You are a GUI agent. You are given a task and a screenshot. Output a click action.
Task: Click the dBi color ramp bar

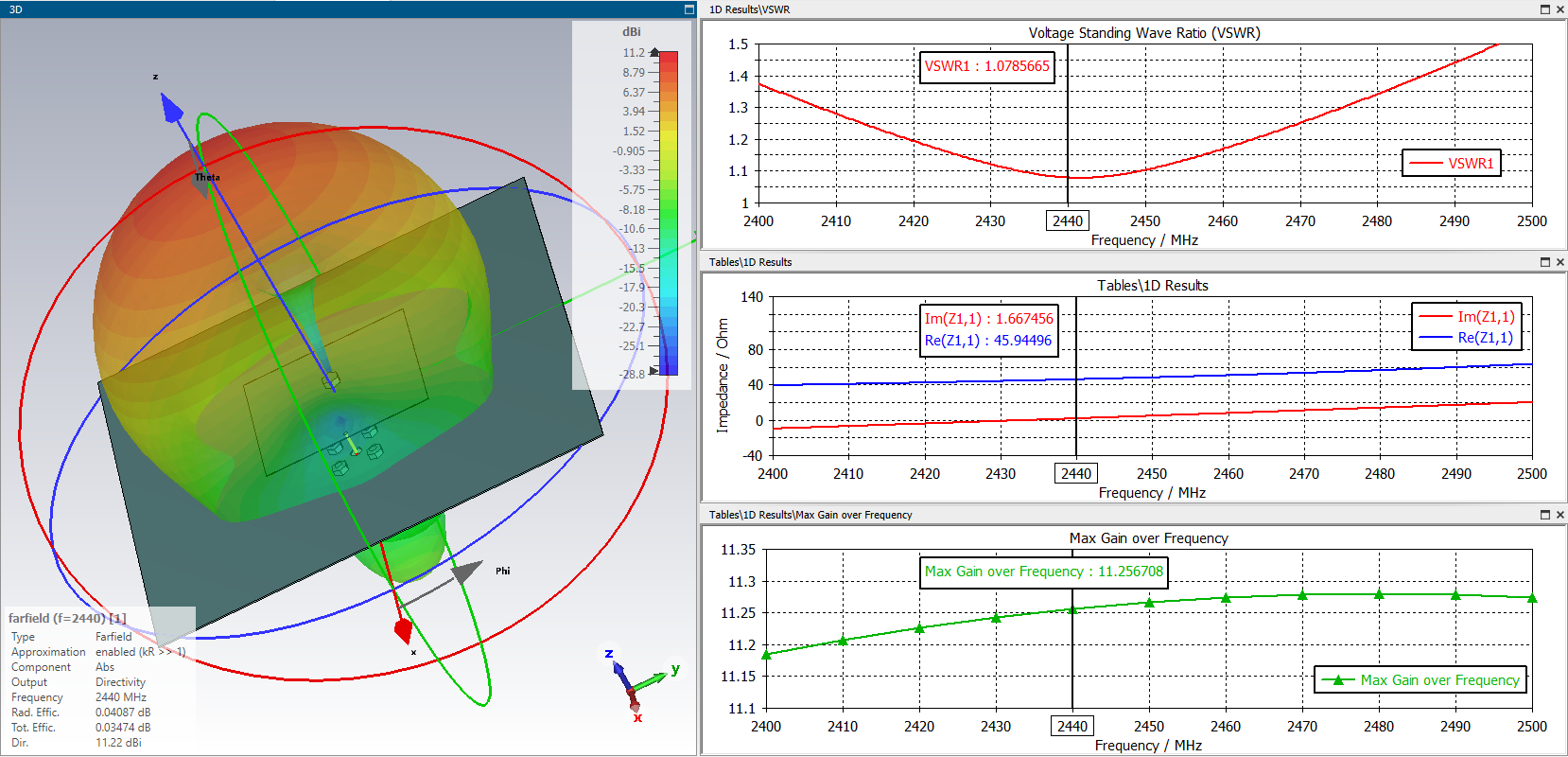click(x=668, y=213)
